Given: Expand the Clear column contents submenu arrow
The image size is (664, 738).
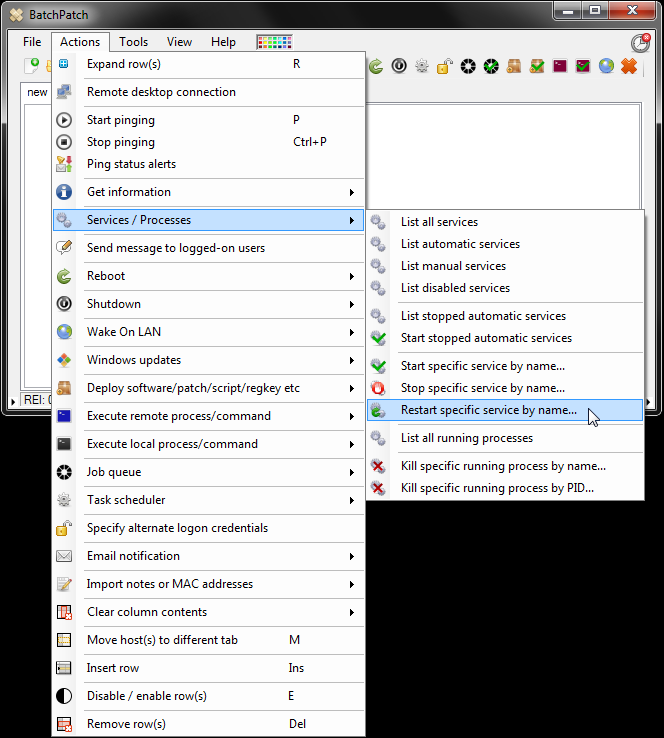Looking at the screenshot, I should coord(352,612).
